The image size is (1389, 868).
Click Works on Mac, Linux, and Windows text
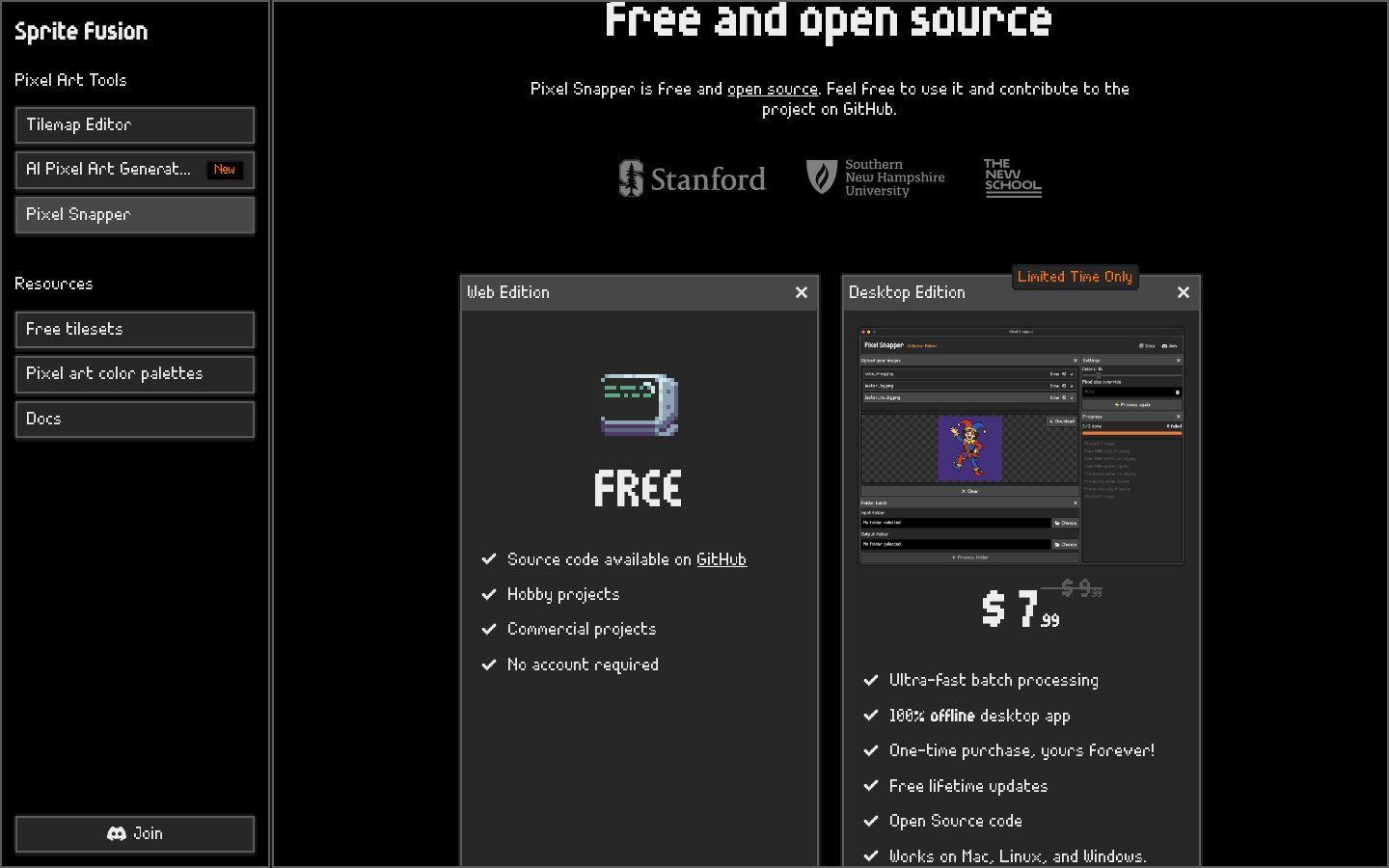[x=1018, y=856]
